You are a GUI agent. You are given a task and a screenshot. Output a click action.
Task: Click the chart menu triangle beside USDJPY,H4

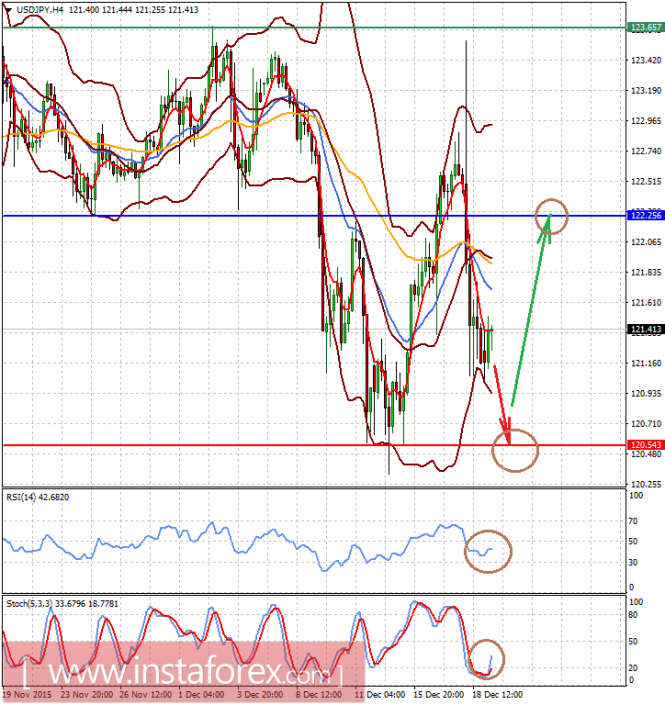pos(8,9)
